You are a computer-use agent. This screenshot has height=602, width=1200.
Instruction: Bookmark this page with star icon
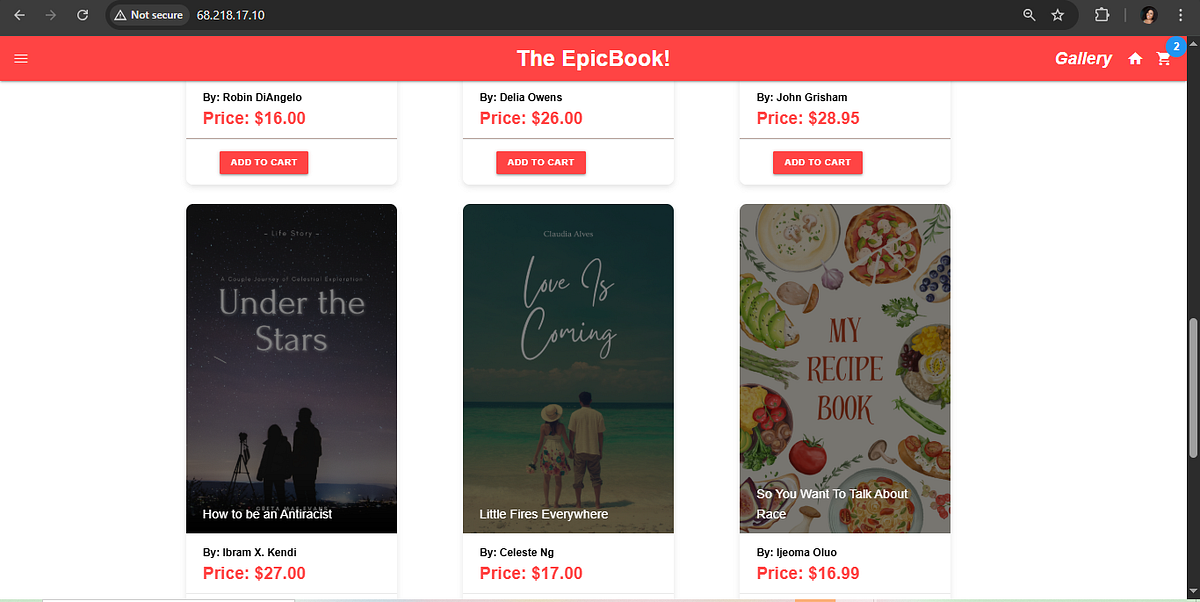pyautogui.click(x=1057, y=15)
